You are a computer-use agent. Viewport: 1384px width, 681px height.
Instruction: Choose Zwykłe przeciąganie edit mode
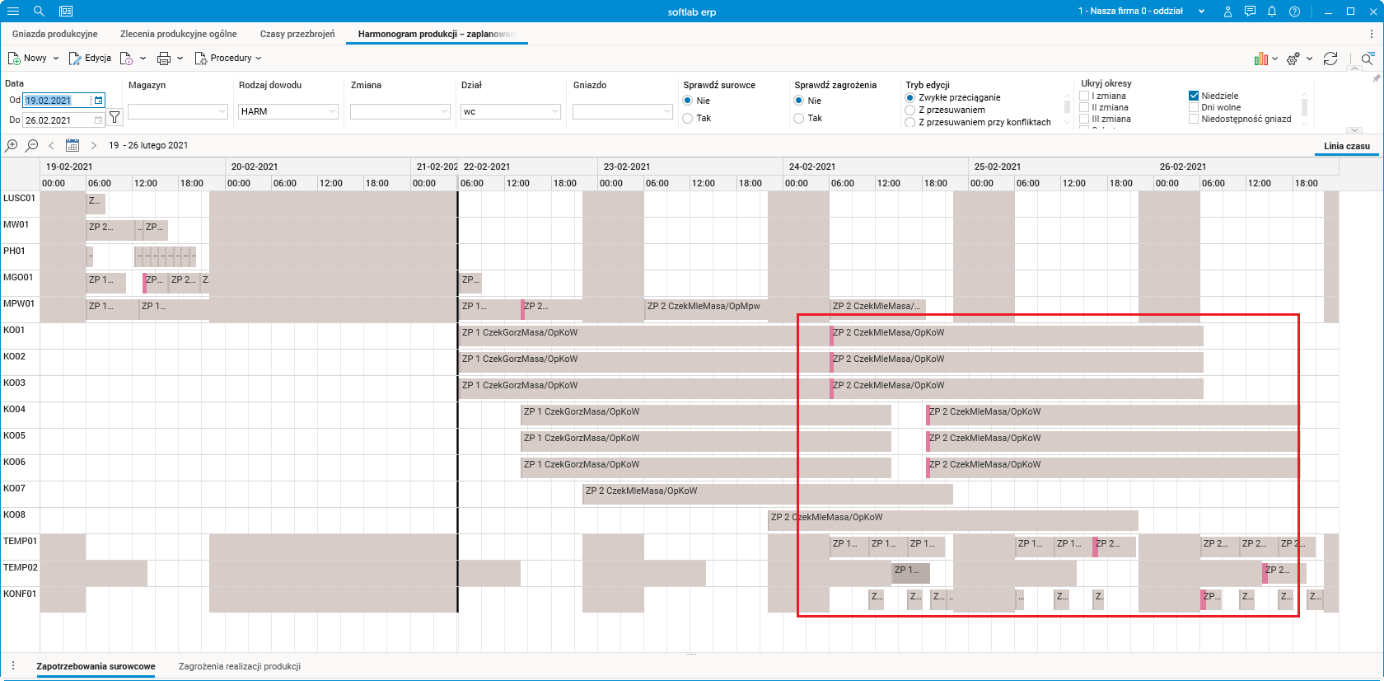[x=909, y=97]
